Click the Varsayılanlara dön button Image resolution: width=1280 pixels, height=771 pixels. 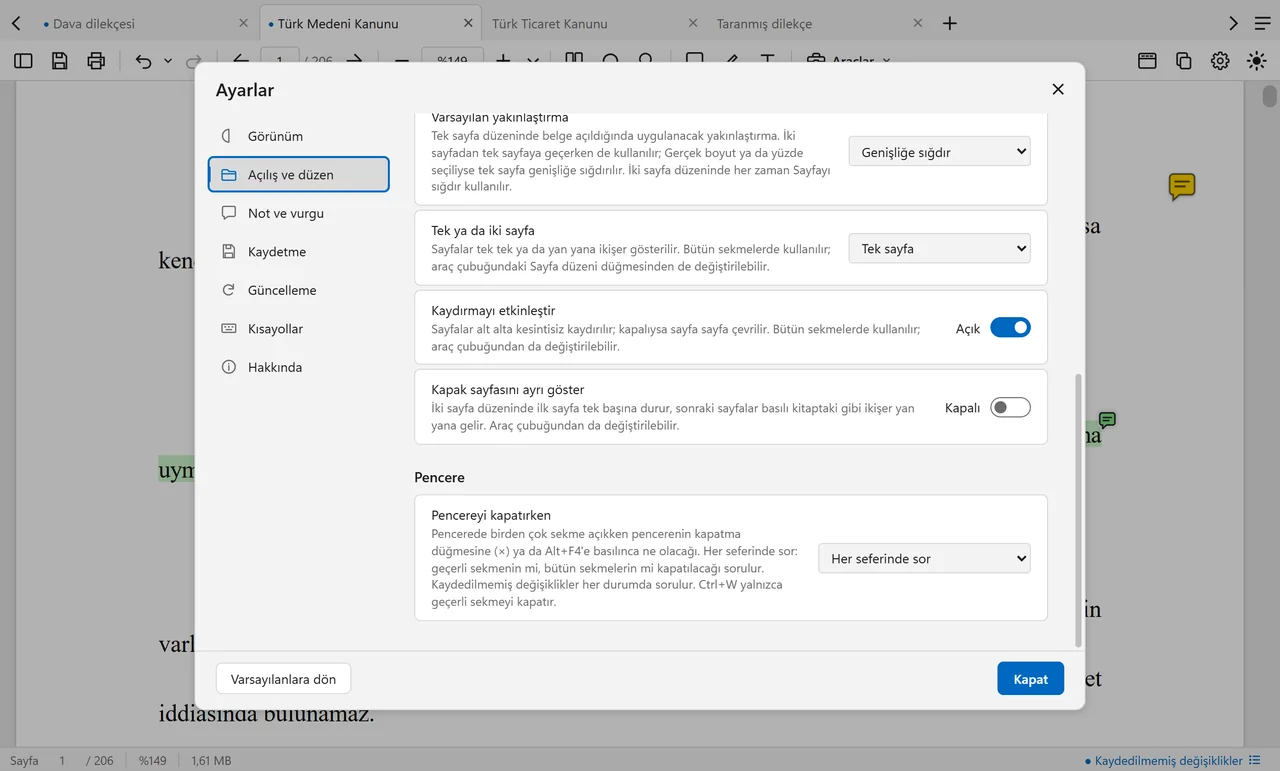[283, 679]
